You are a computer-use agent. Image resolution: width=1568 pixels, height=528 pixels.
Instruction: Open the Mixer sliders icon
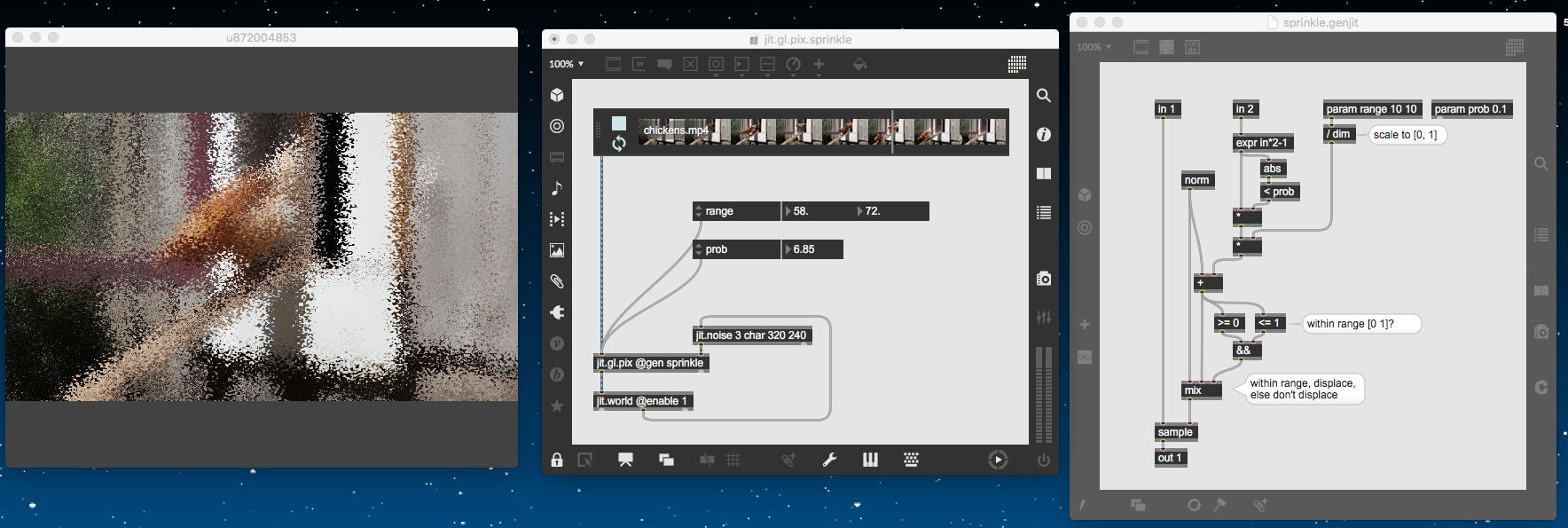pyautogui.click(x=1044, y=317)
